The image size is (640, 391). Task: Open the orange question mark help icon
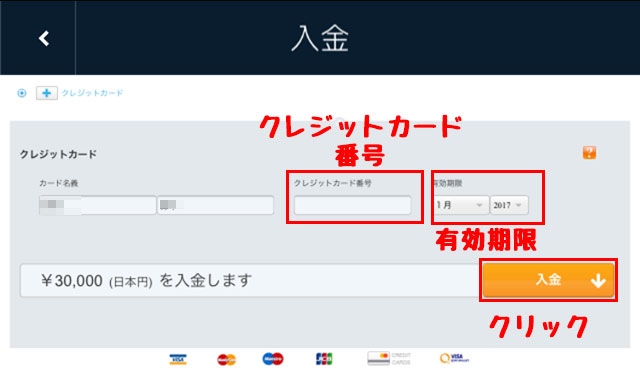589,153
